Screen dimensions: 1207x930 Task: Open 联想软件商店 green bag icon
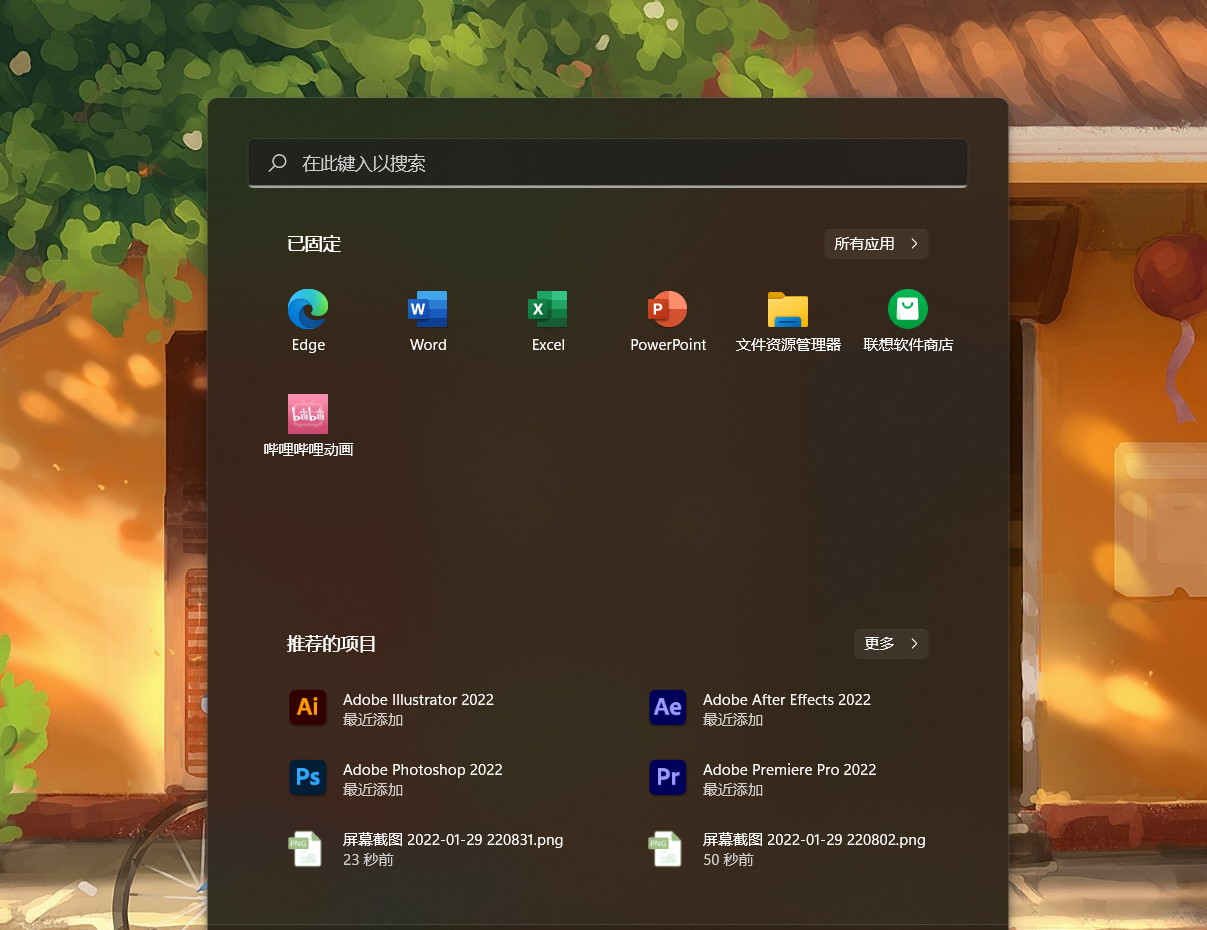908,309
